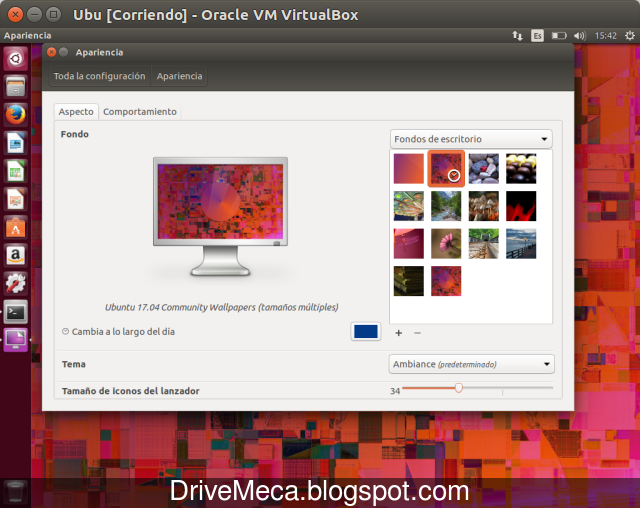Image resolution: width=640 pixels, height=508 pixels.
Task: Open LibreOffice Writer from launcher
Action: tap(16, 143)
